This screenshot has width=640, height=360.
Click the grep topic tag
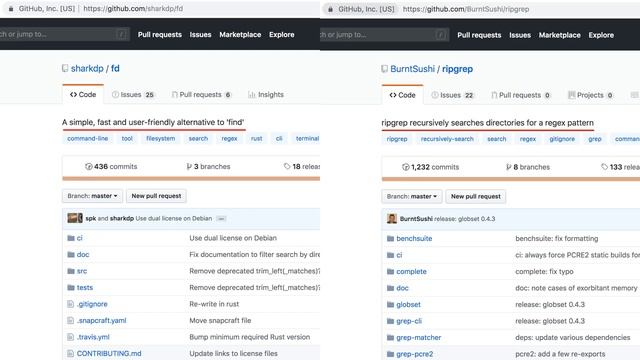595,139
